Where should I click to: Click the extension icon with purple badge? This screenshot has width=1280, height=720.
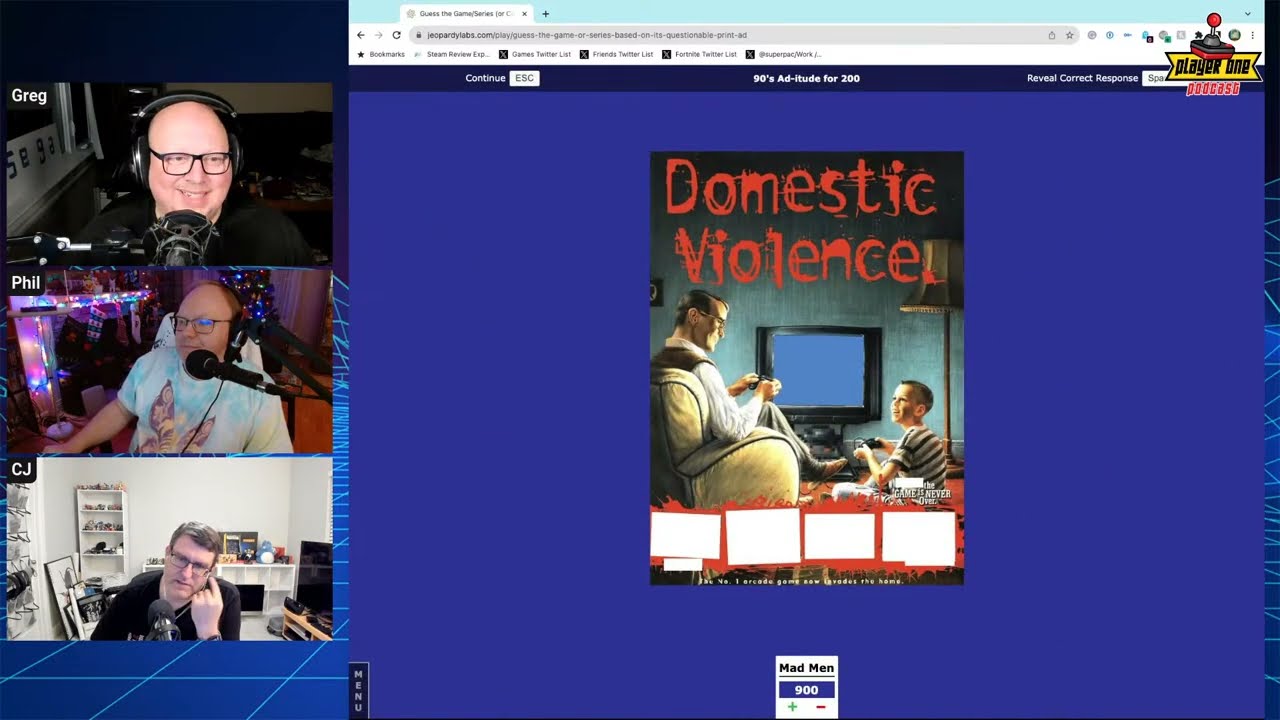[1147, 36]
